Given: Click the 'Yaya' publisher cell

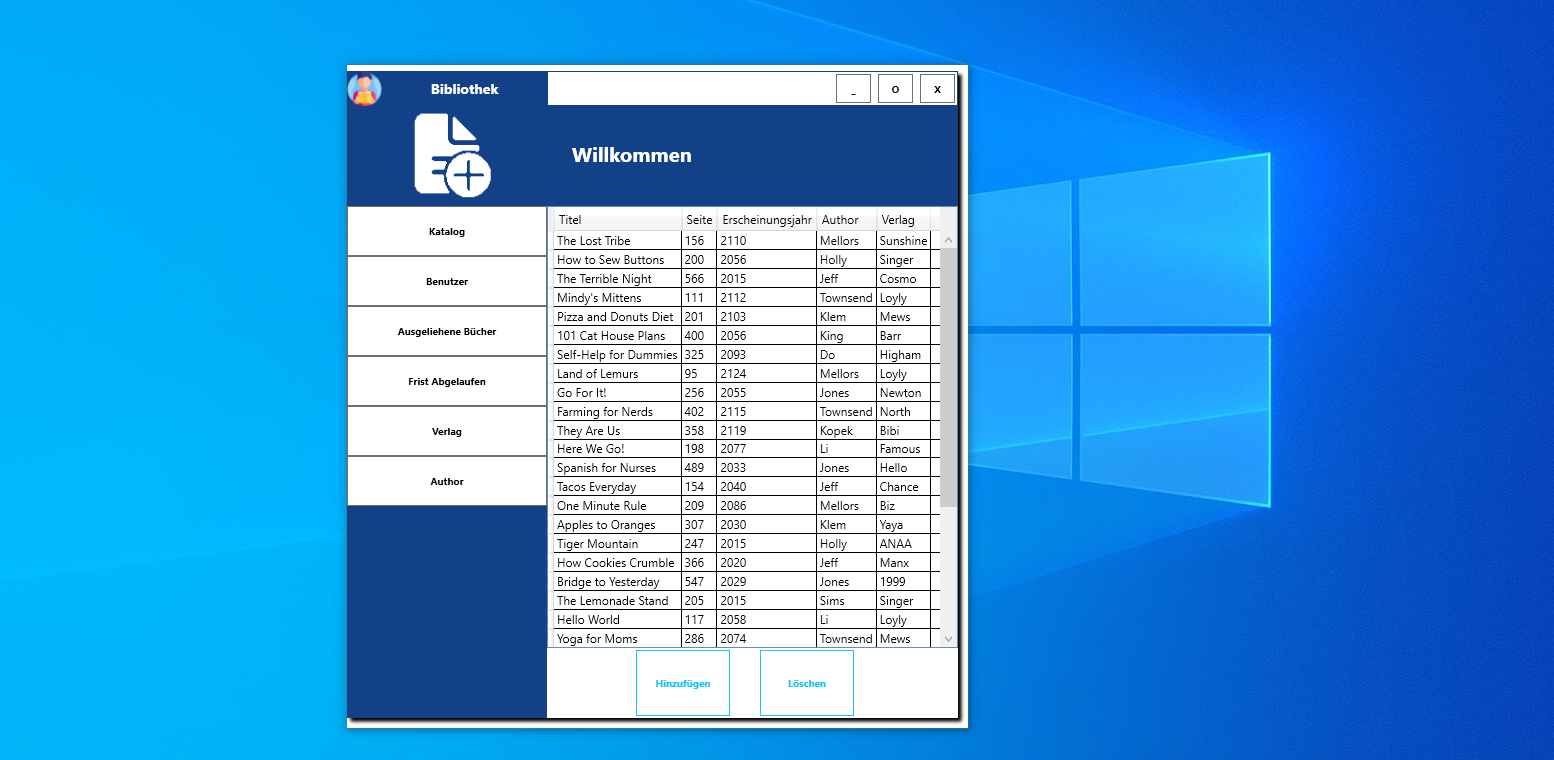Looking at the screenshot, I should (904, 525).
